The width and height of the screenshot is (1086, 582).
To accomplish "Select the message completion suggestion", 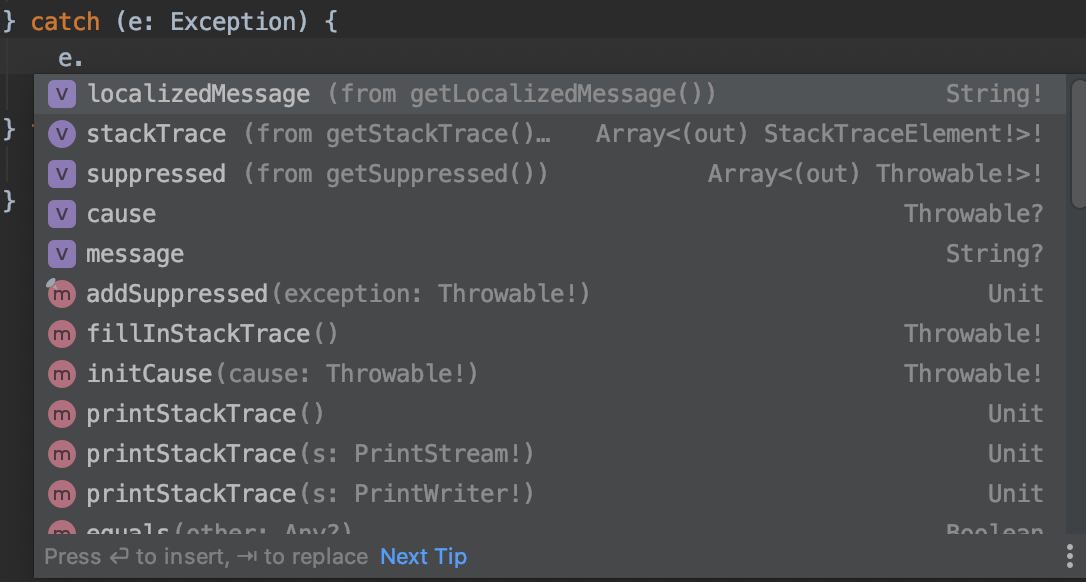I will click(x=550, y=254).
